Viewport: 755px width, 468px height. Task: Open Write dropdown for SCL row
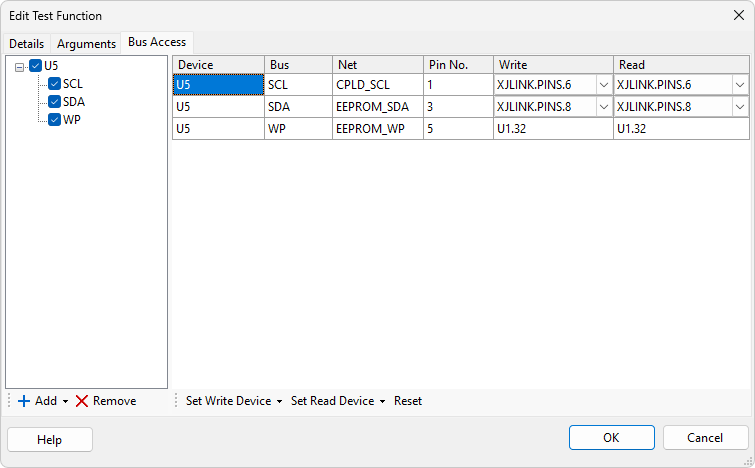click(603, 85)
